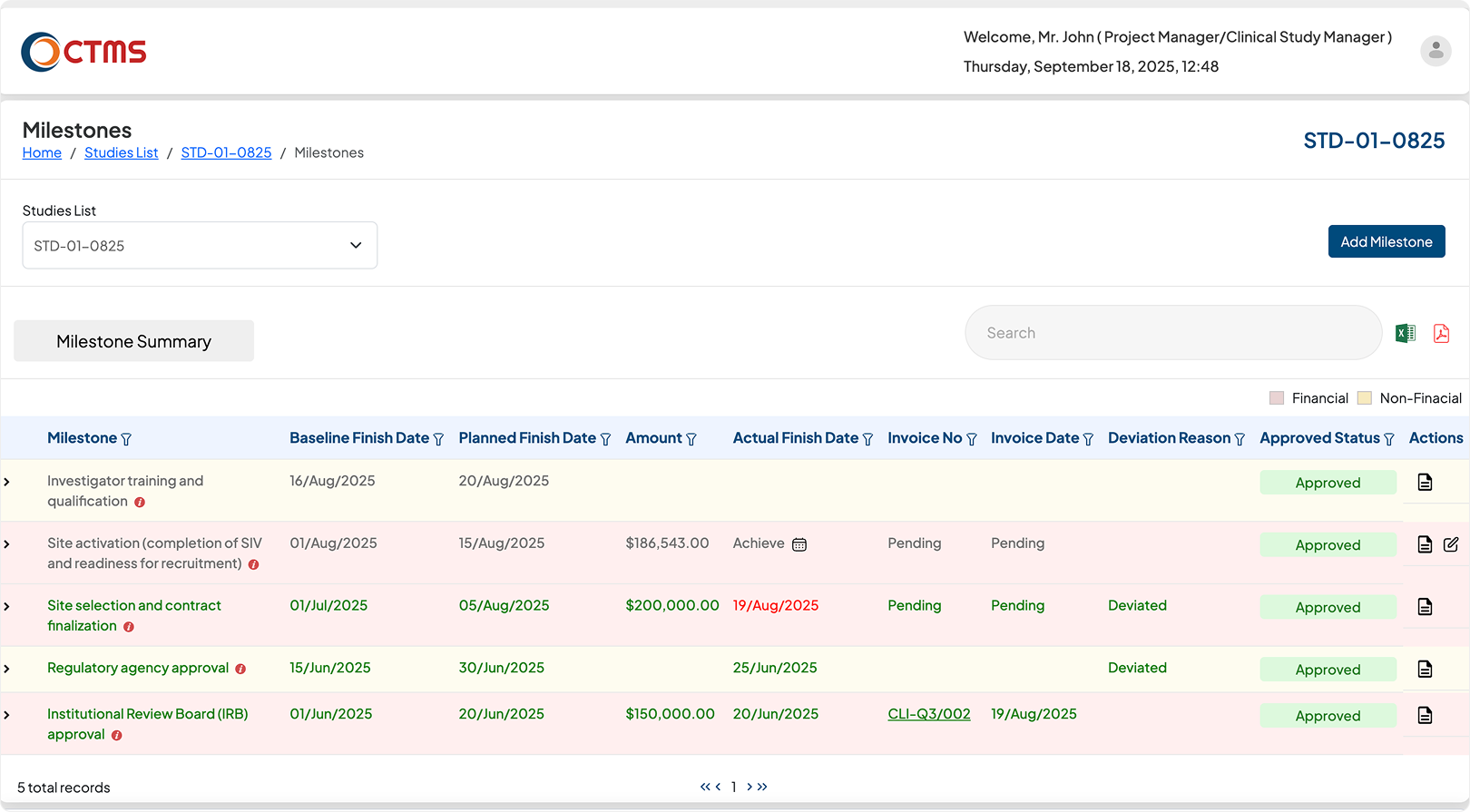Open info icon for Site activation milestone
This screenshot has width=1470, height=812.
click(x=253, y=565)
